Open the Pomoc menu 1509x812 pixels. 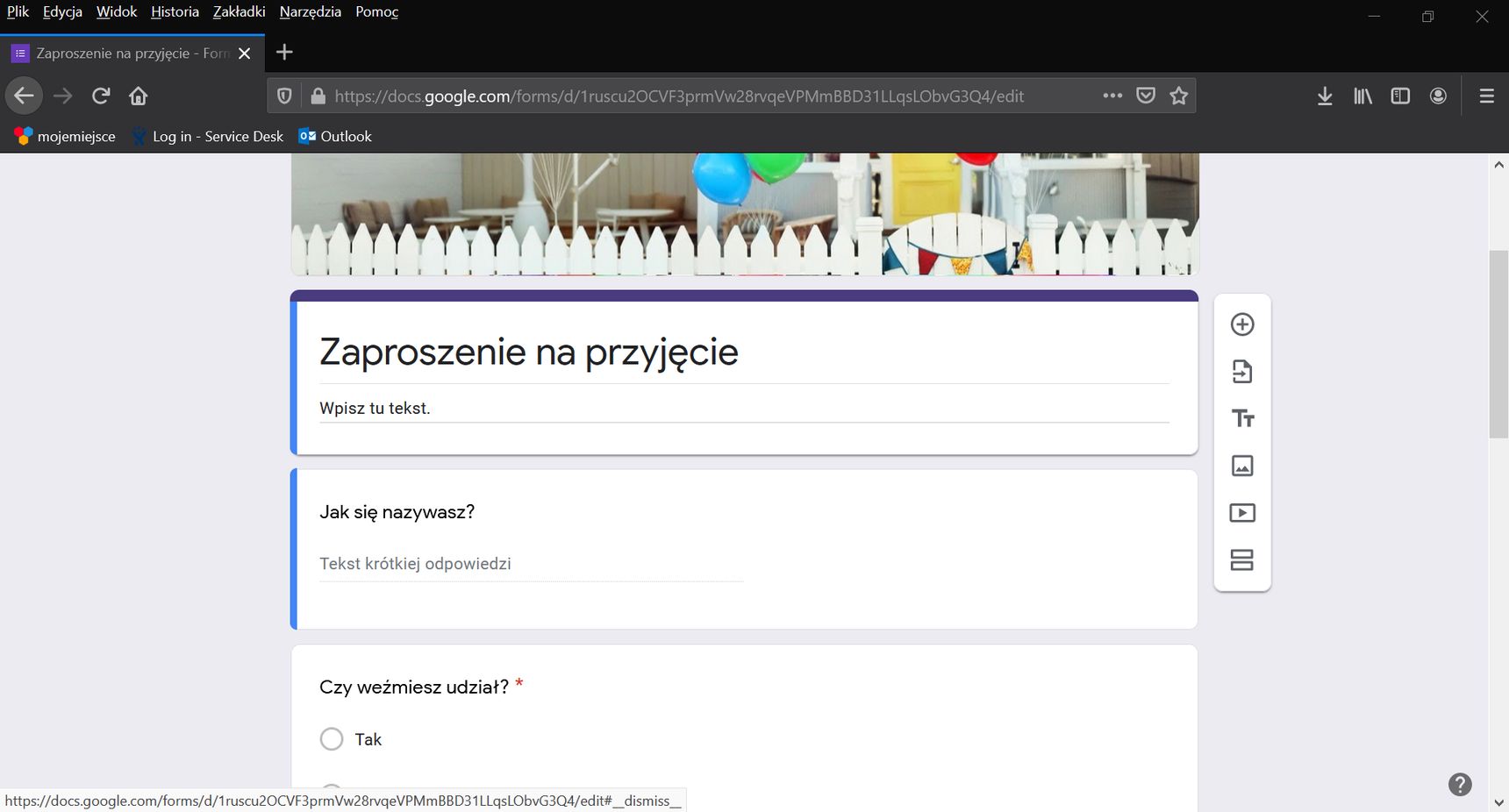point(377,11)
